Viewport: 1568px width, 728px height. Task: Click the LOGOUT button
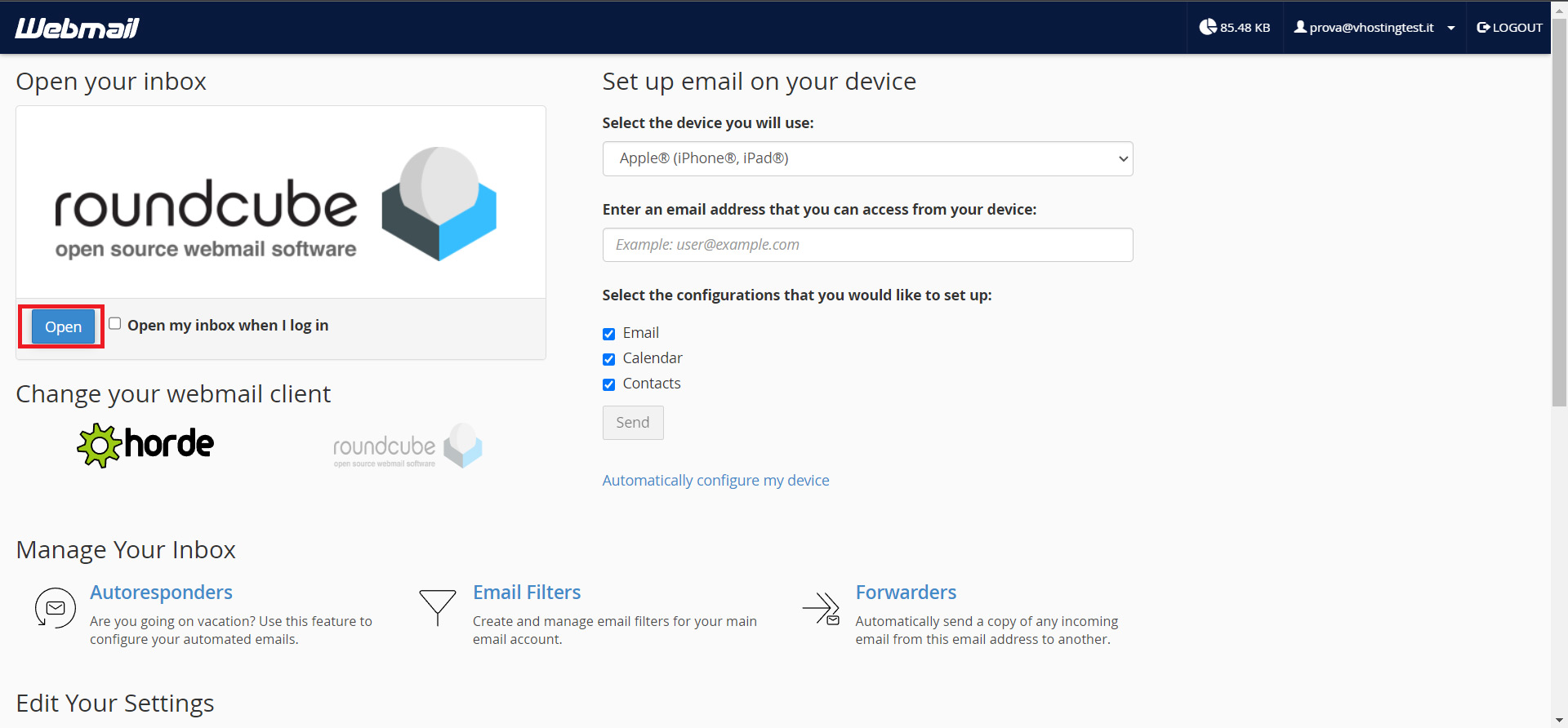click(x=1509, y=28)
